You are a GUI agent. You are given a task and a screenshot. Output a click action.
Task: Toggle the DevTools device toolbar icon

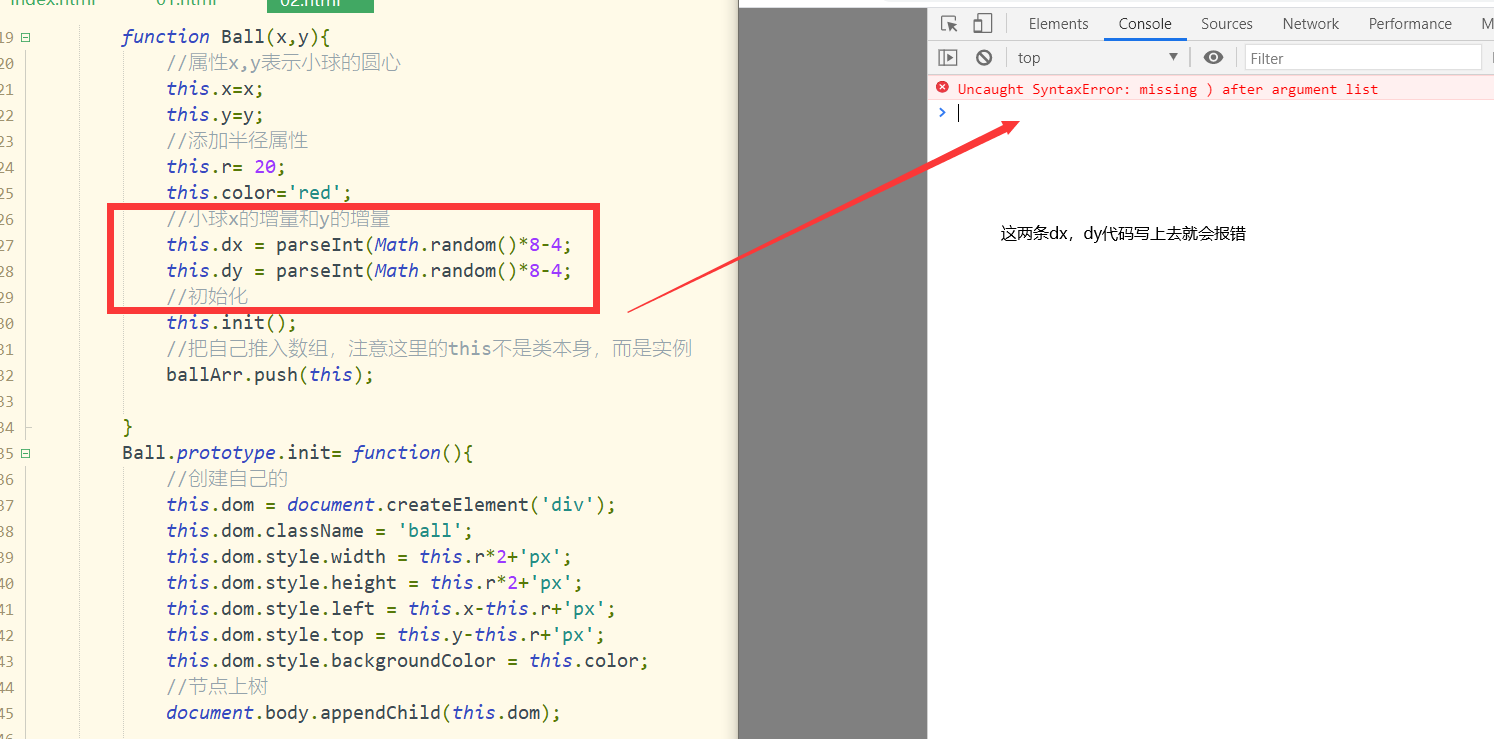pos(982,24)
